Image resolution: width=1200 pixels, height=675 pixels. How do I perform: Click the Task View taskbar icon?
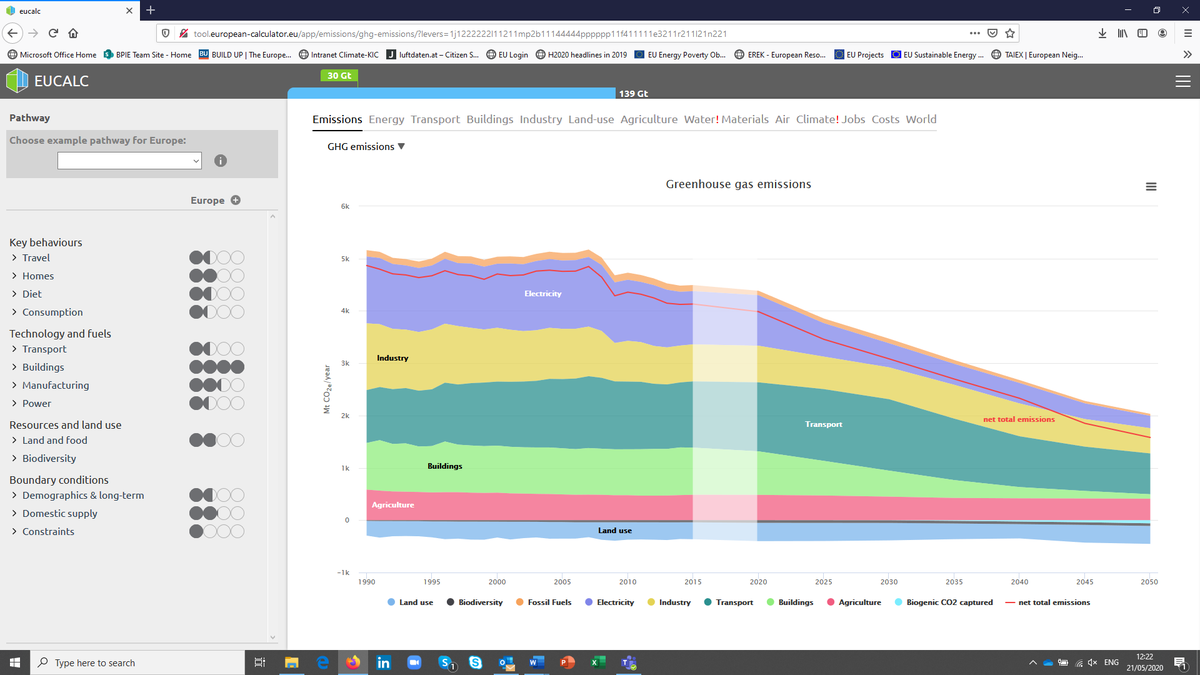259,663
